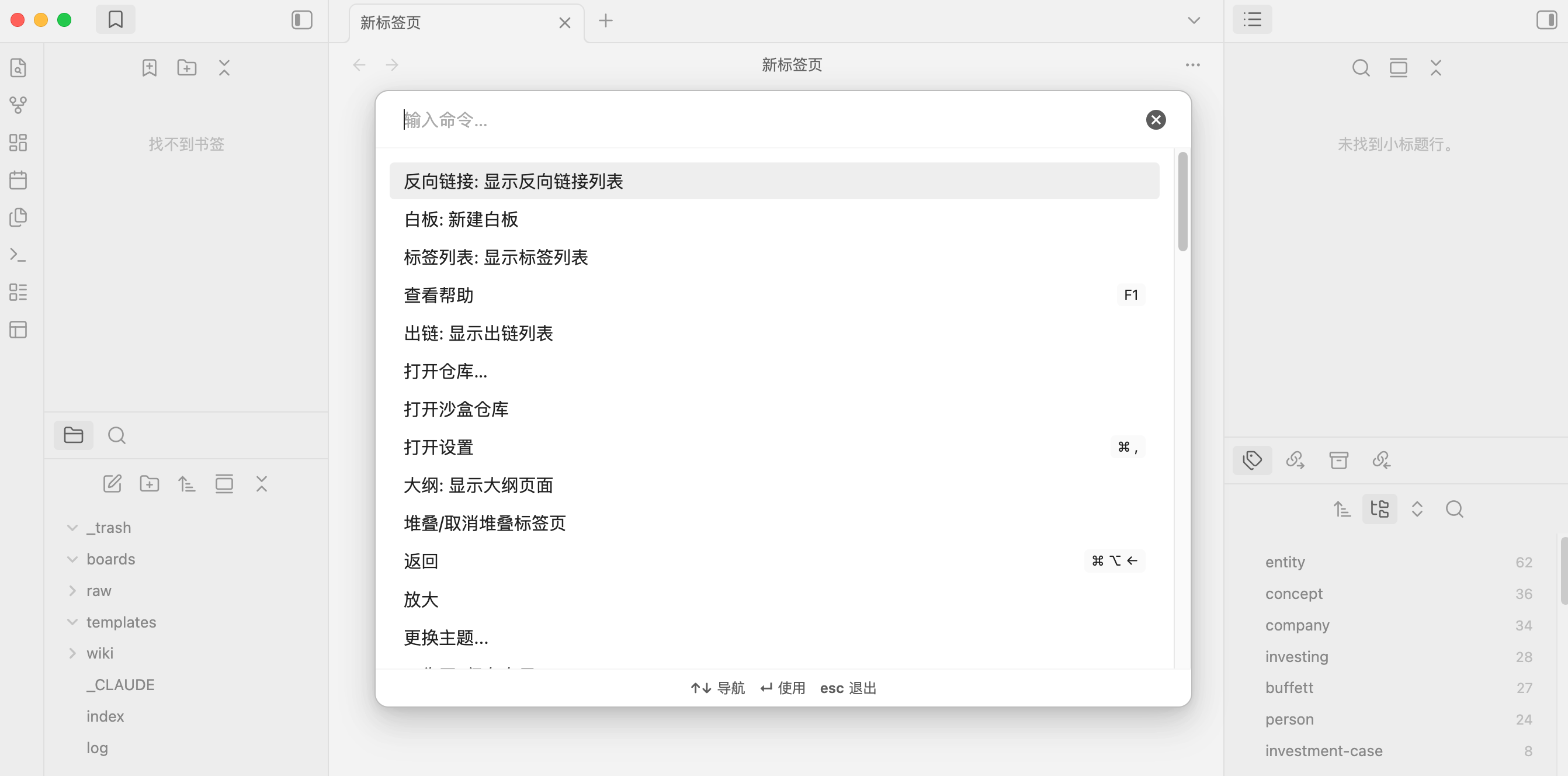Run 大纲: 显示大纲页面 command
The image size is (1568, 776).
774,485
